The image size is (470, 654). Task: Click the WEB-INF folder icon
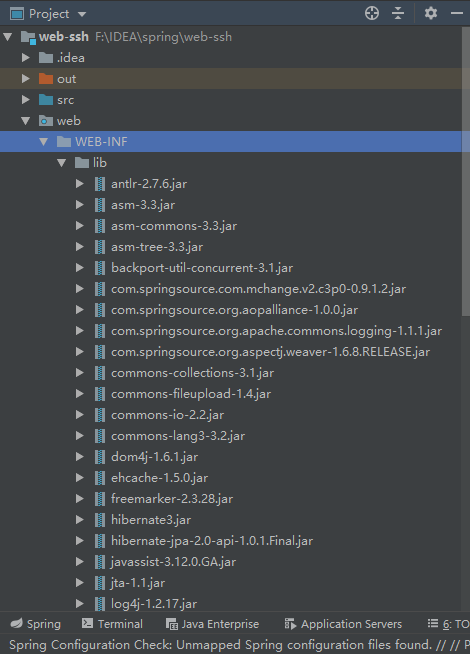click(x=64, y=142)
